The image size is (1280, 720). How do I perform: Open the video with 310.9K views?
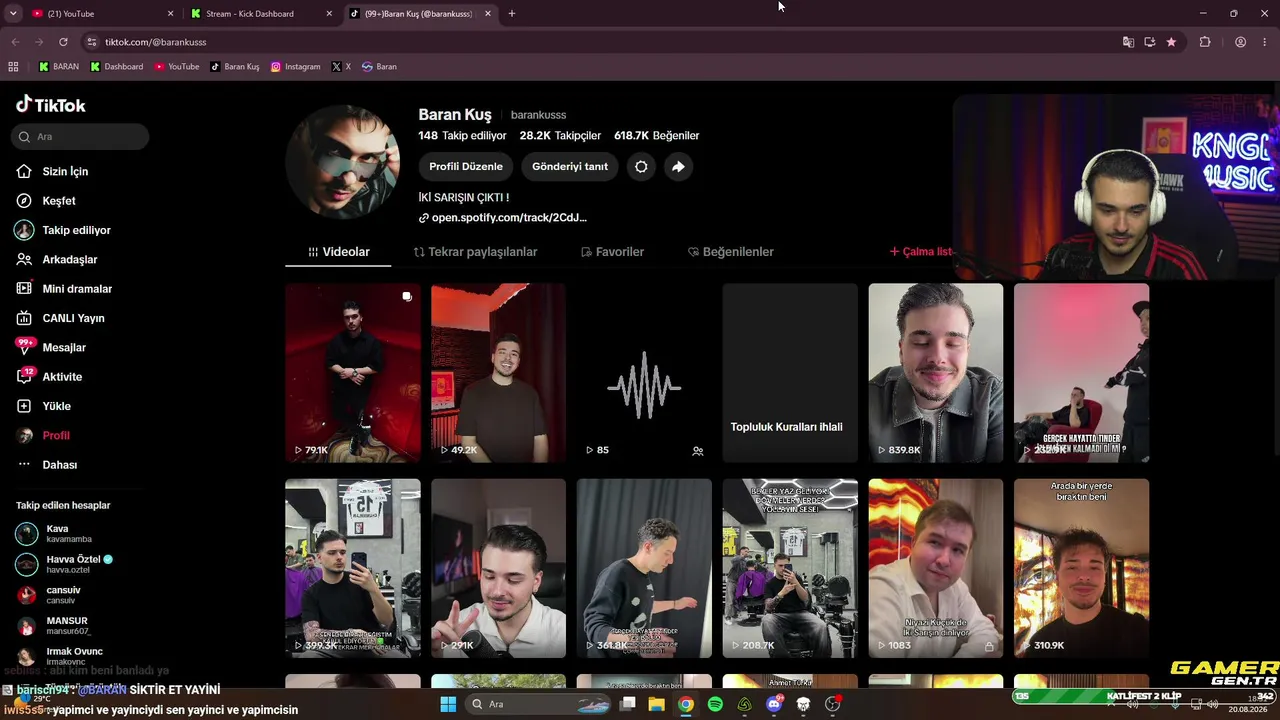[1081, 568]
